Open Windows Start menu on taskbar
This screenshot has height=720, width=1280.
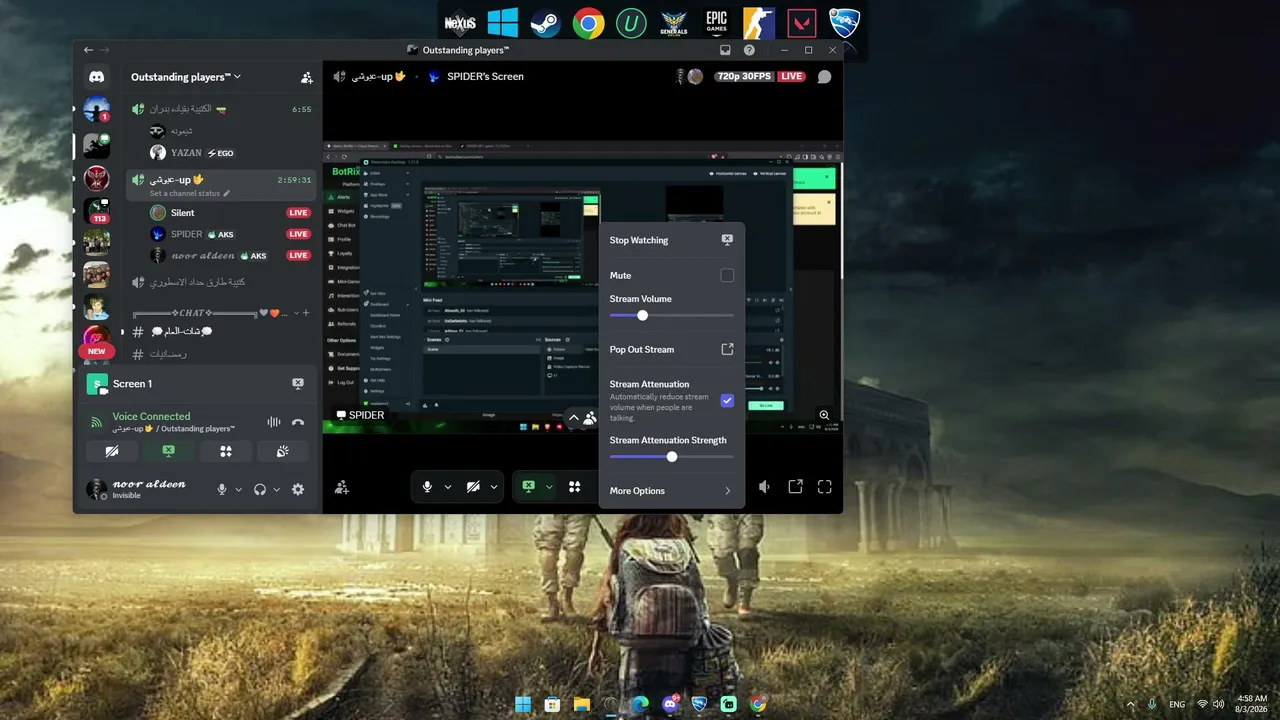tap(523, 704)
